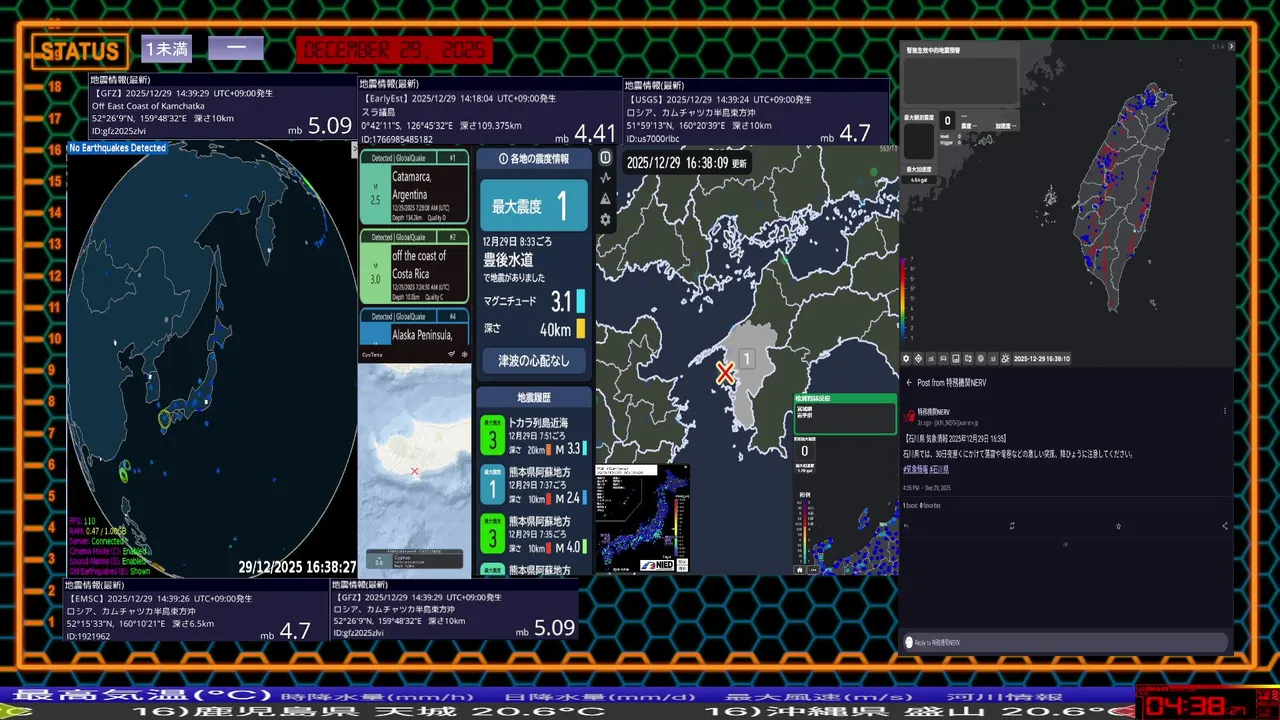Click the 津波の心配なし button

point(534,360)
